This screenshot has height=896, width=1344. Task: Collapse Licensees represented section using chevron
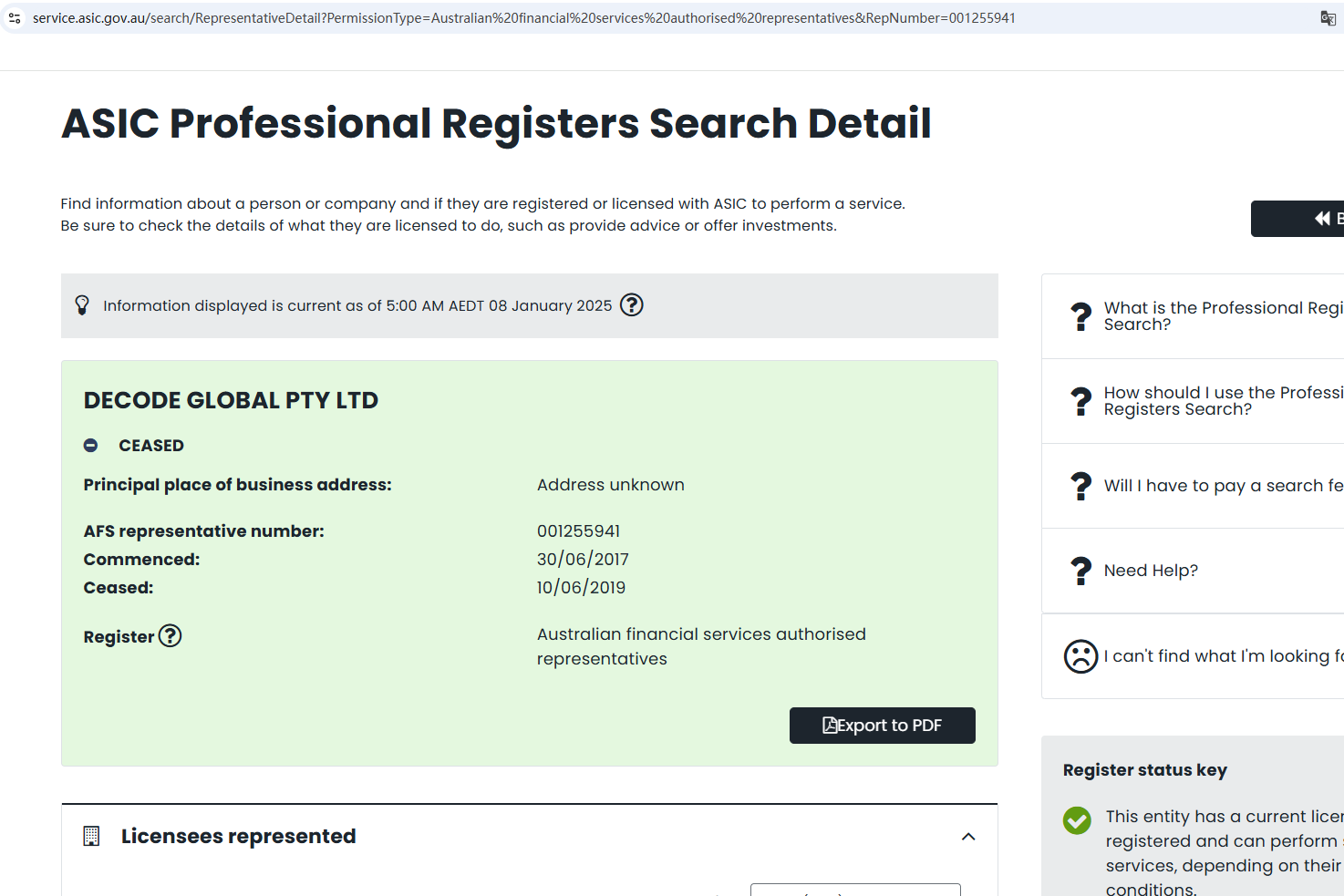point(968,837)
